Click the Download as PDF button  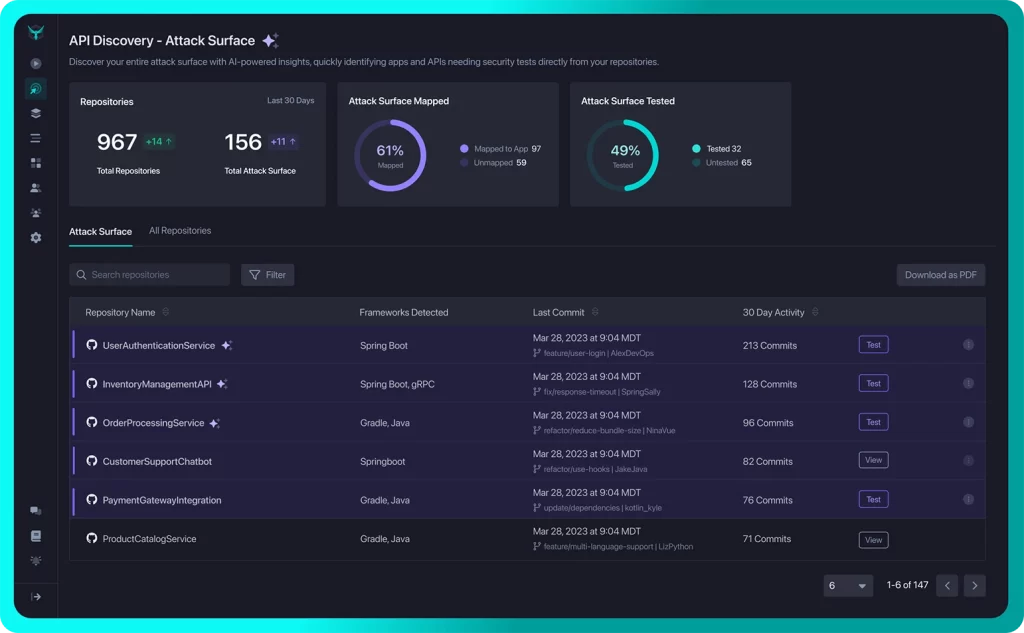coord(940,275)
